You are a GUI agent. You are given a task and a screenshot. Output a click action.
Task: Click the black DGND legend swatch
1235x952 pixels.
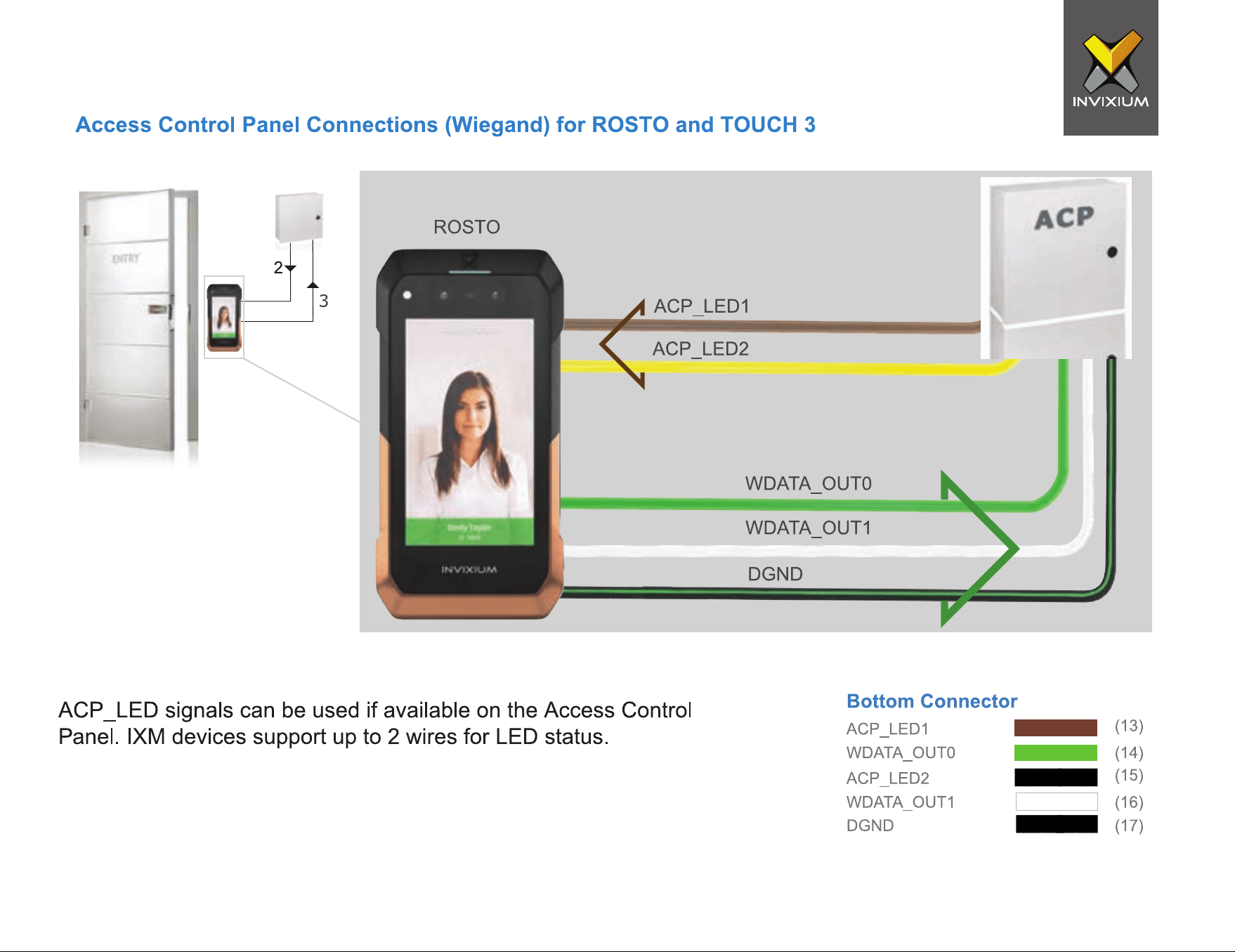pyautogui.click(x=1057, y=824)
